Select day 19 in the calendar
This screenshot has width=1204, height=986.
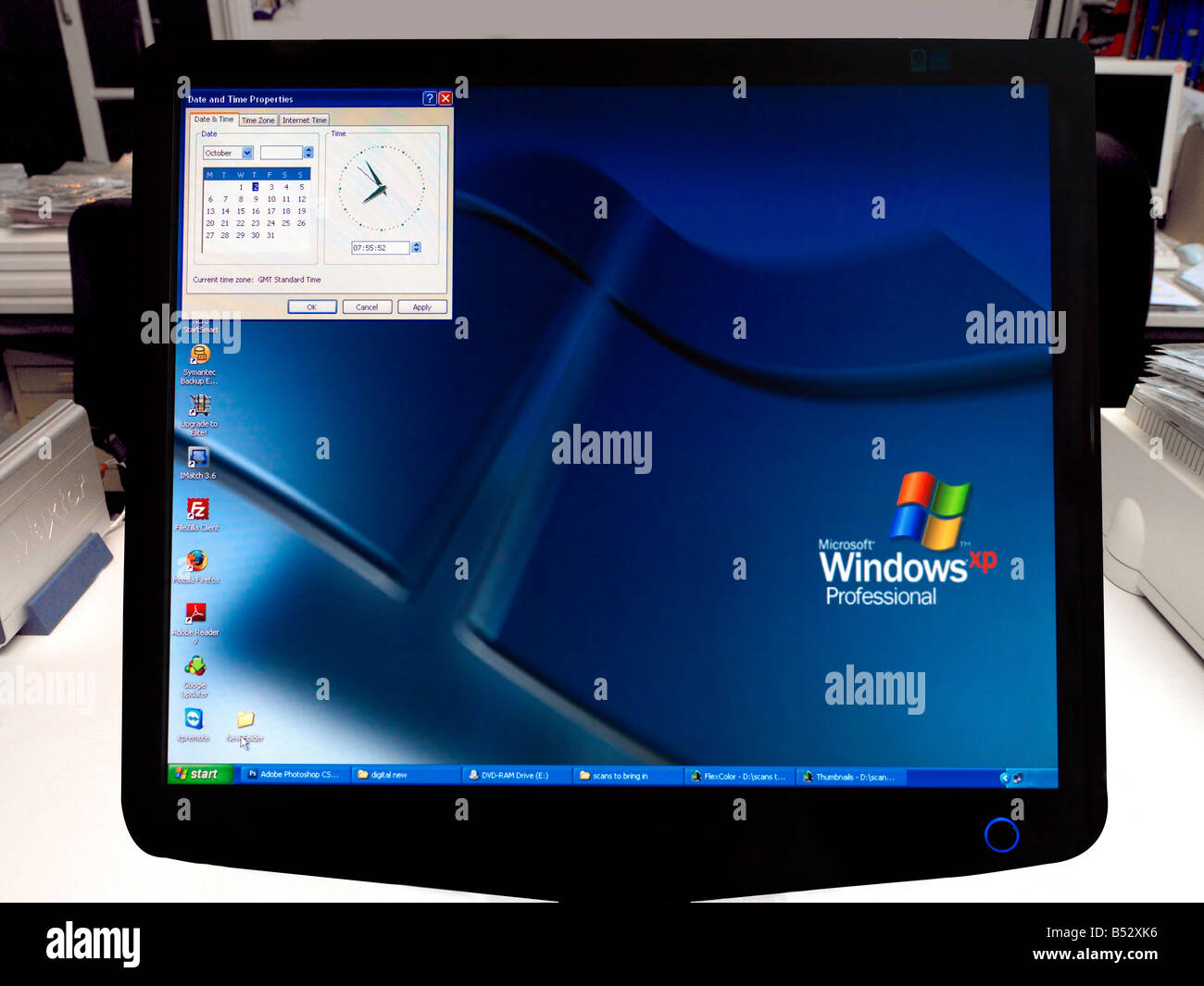301,211
